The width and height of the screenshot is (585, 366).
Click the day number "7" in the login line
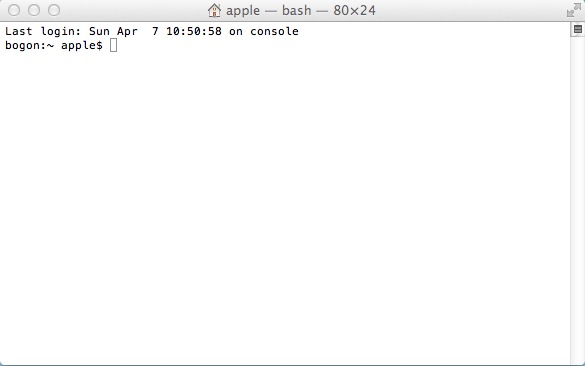point(156,31)
